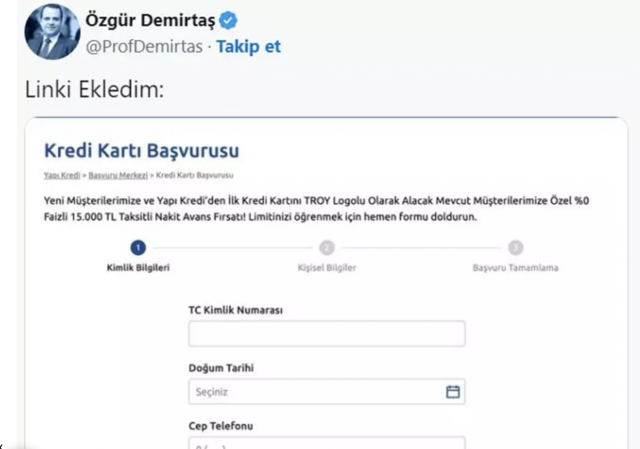Click the Linki Ekledim tweet text
The width and height of the screenshot is (640, 449).
[94, 89]
